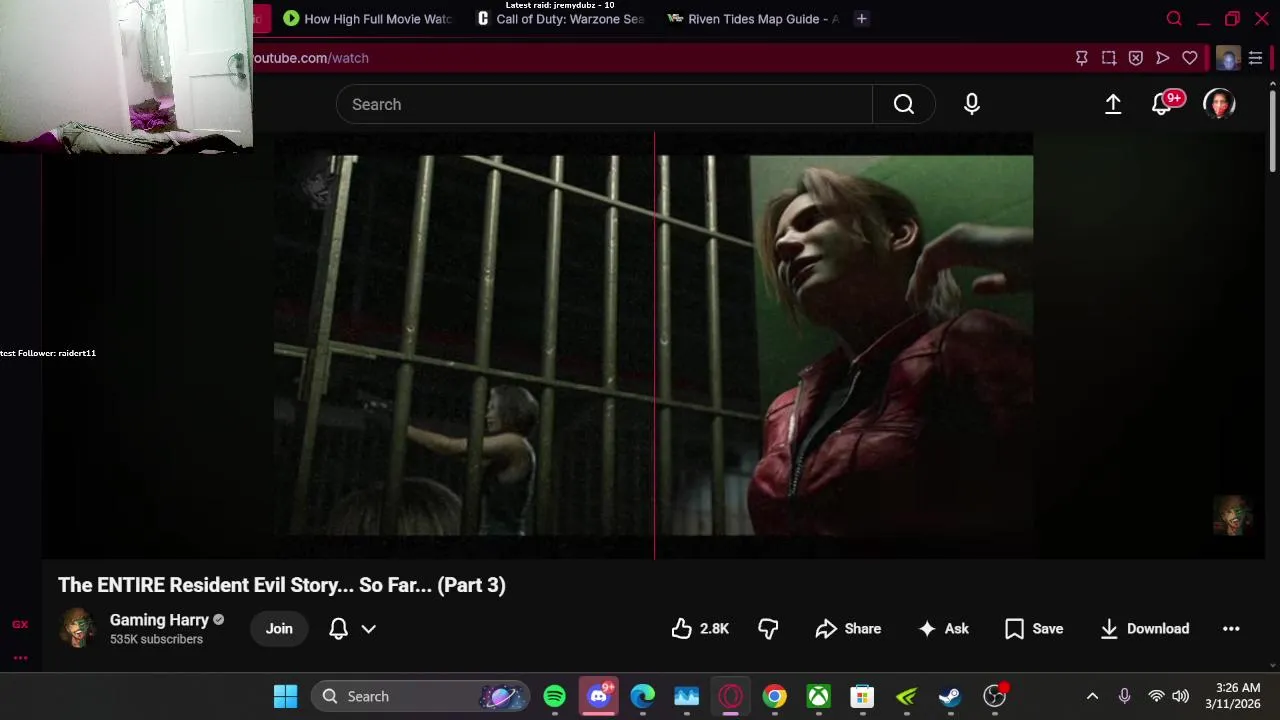Viewport: 1280px width, 720px height.
Task: Open the YouTube notifications bell with 9+ badge
Action: pos(1163,104)
